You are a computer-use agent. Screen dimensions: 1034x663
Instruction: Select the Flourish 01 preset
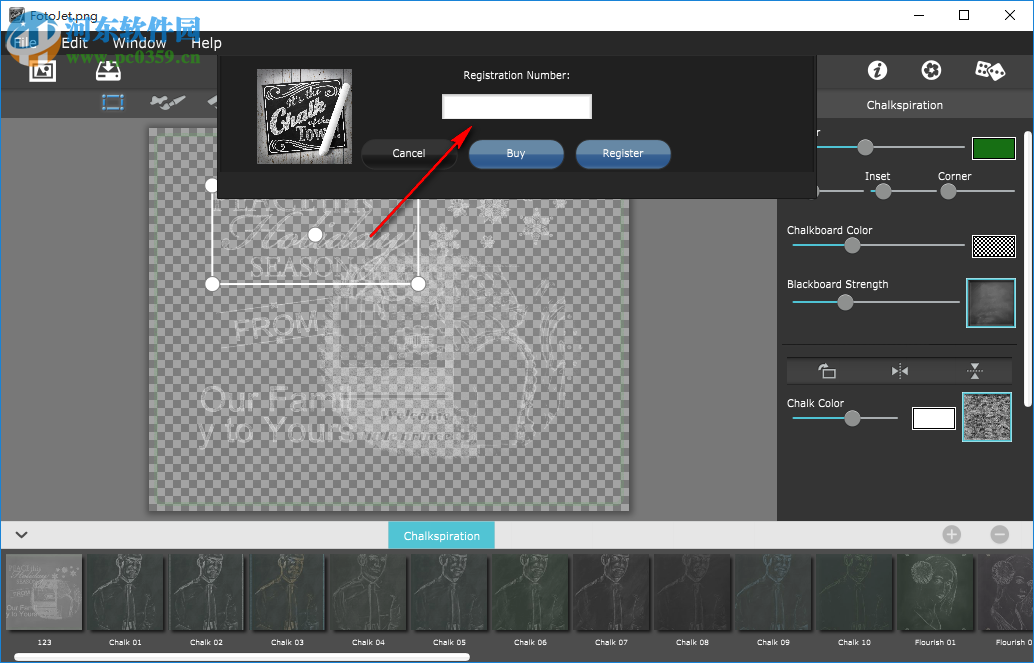(936, 592)
